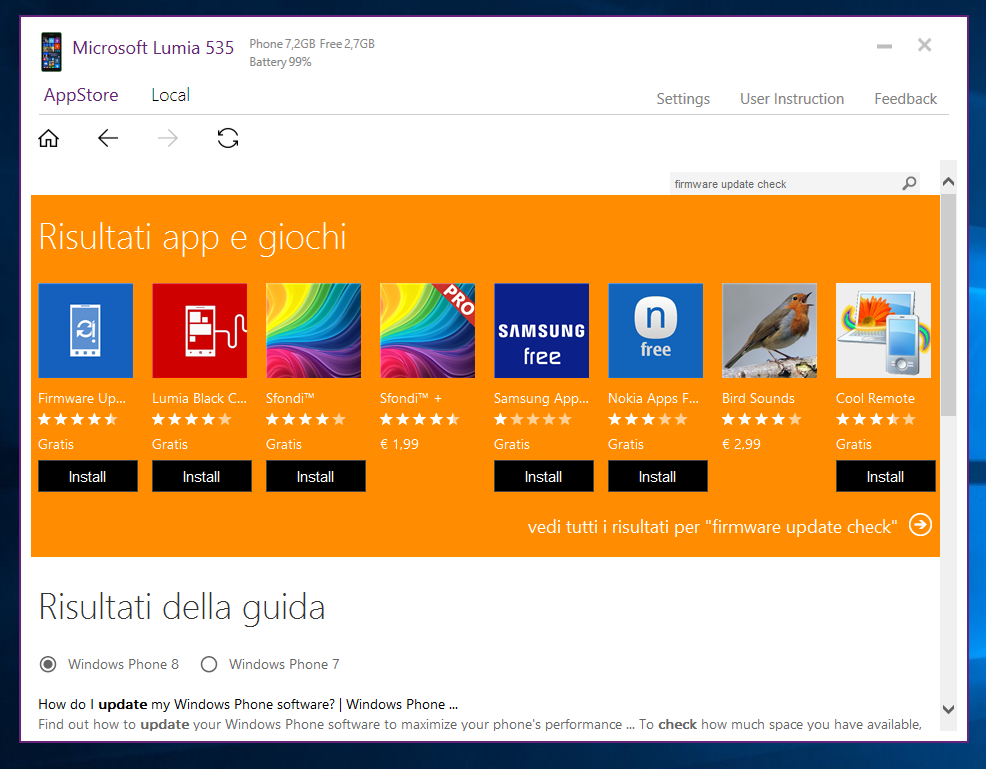Minimize the window
This screenshot has width=986, height=769.
tap(884, 46)
